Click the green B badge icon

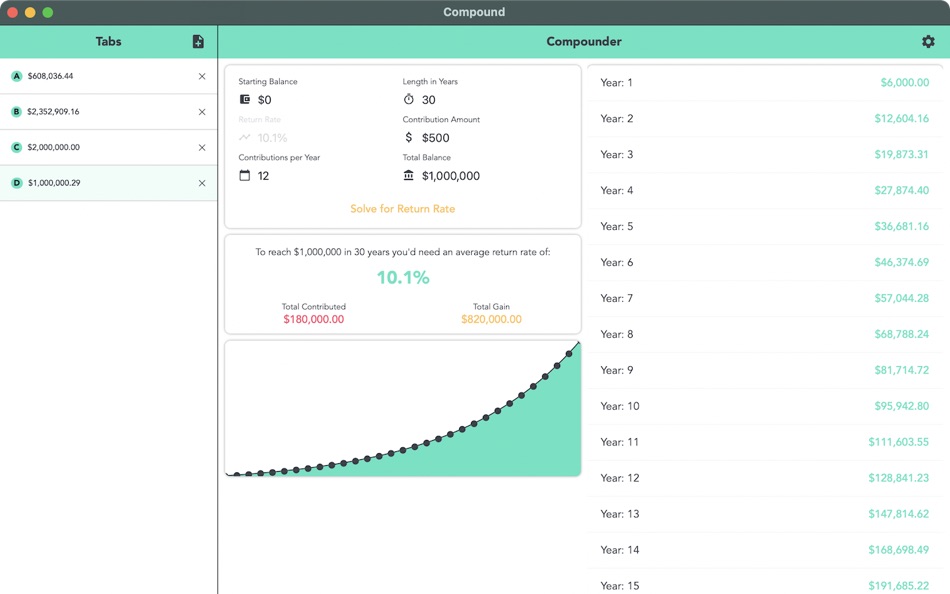16,112
